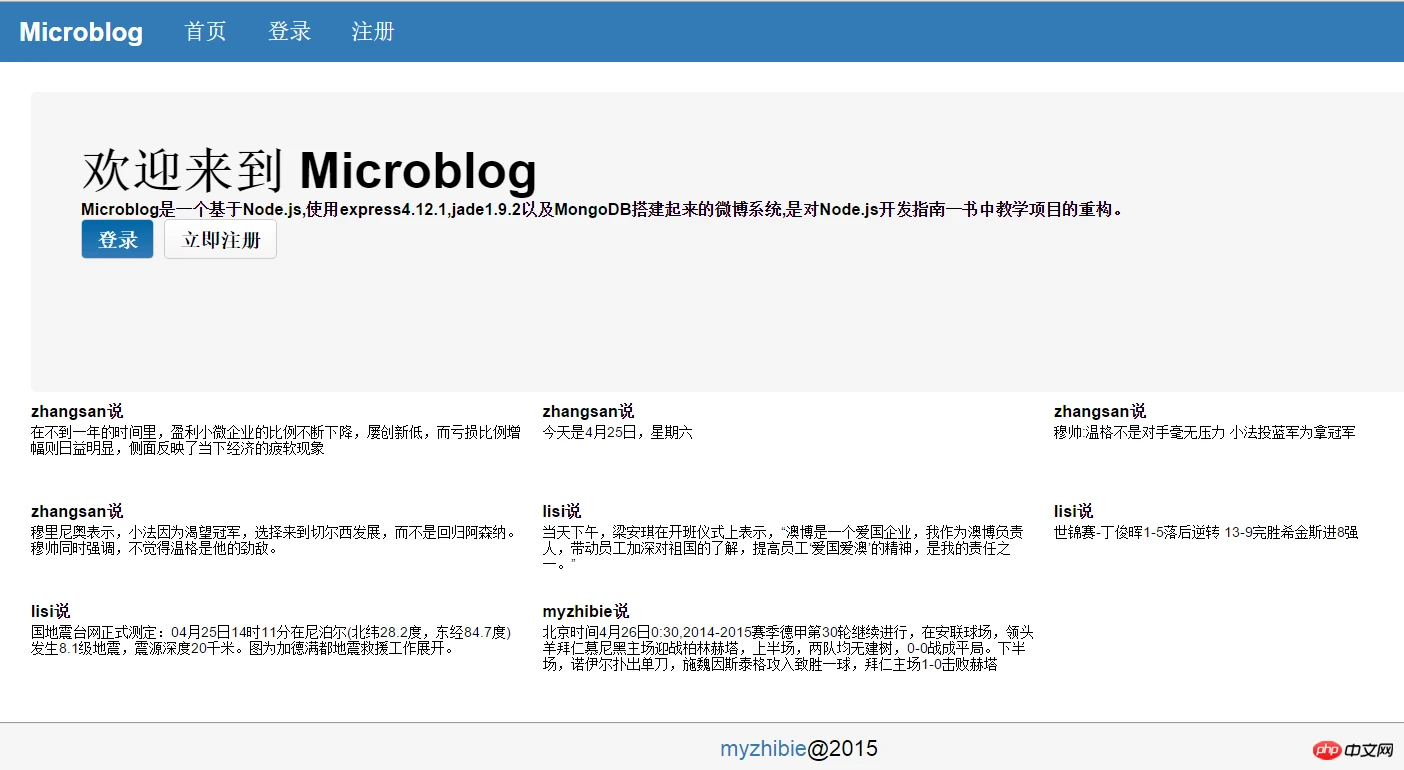Select the 欢迎来到 Microblog heading
The width and height of the screenshot is (1404, 770).
[309, 171]
